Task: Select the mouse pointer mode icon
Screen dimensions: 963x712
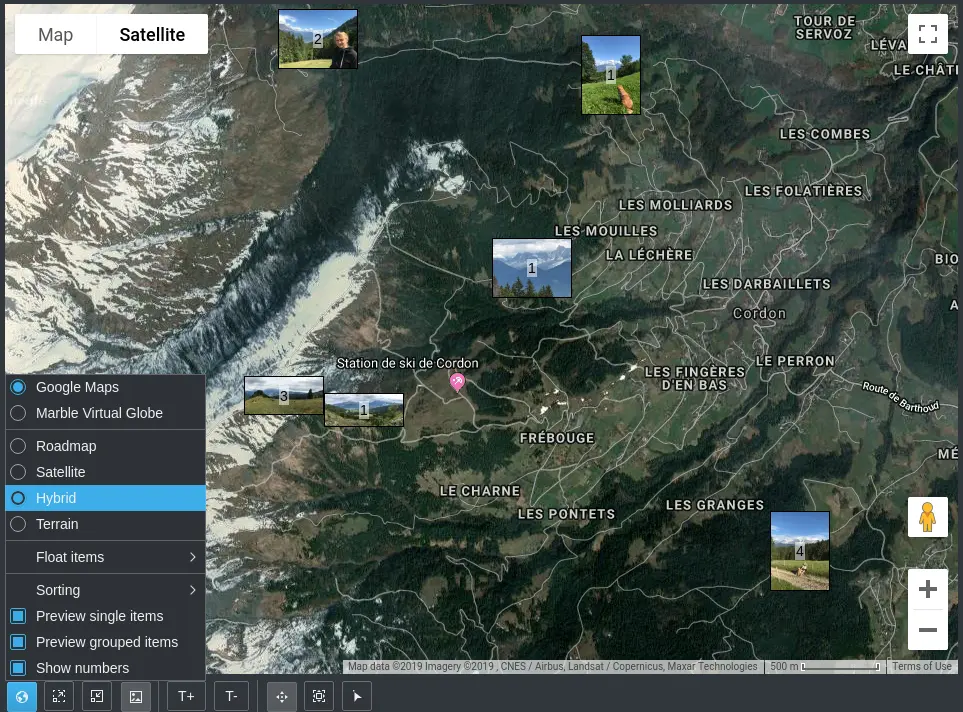Action: pyautogui.click(x=357, y=696)
